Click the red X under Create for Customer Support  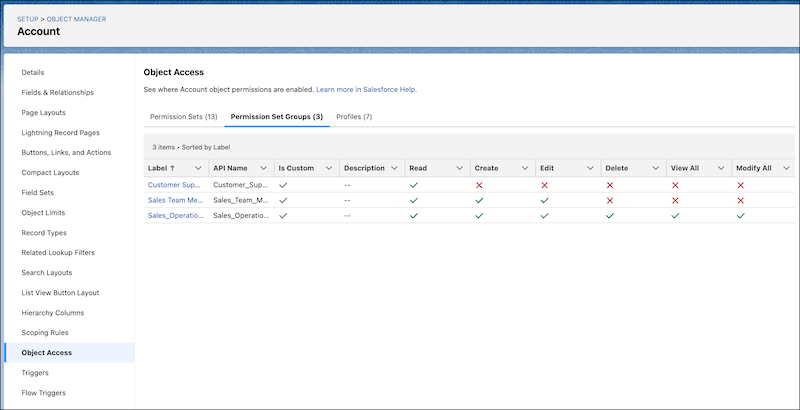tap(479, 185)
